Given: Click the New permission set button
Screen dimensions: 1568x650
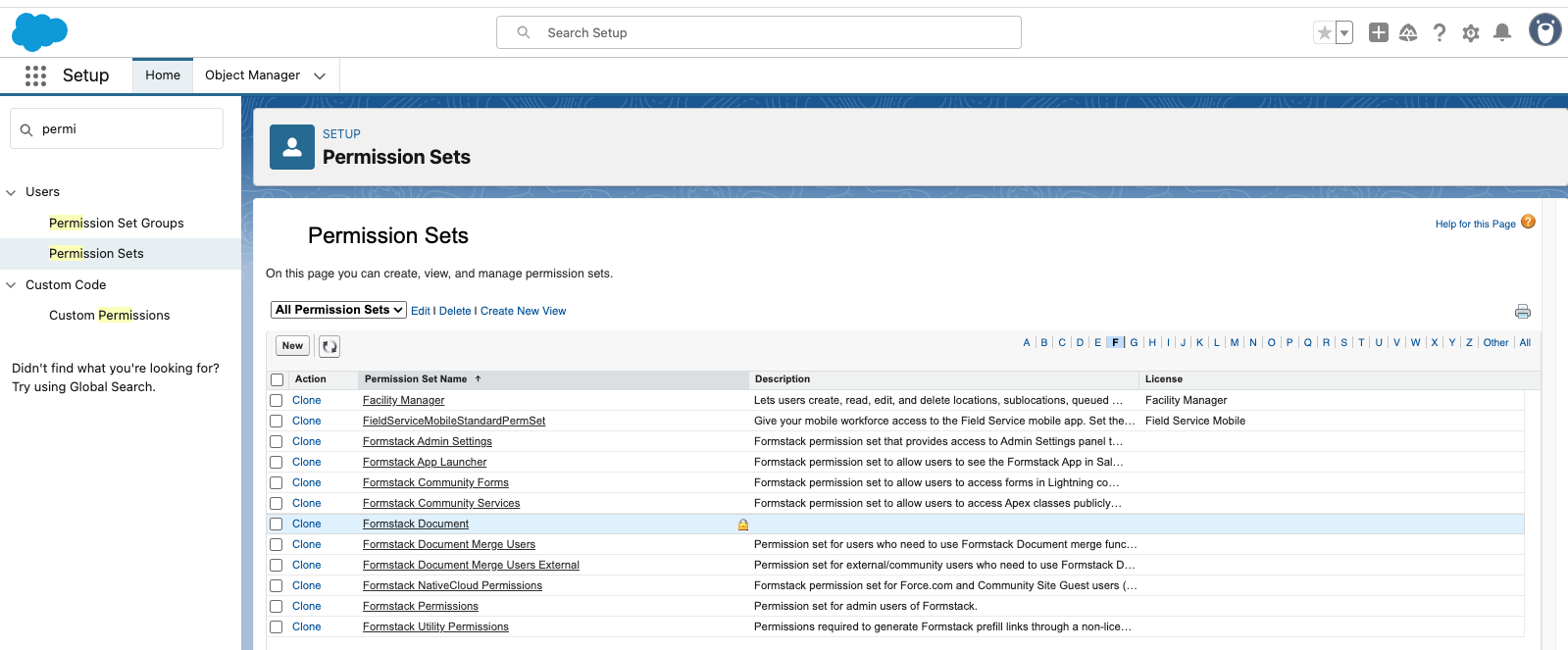Looking at the screenshot, I should pyautogui.click(x=292, y=346).
